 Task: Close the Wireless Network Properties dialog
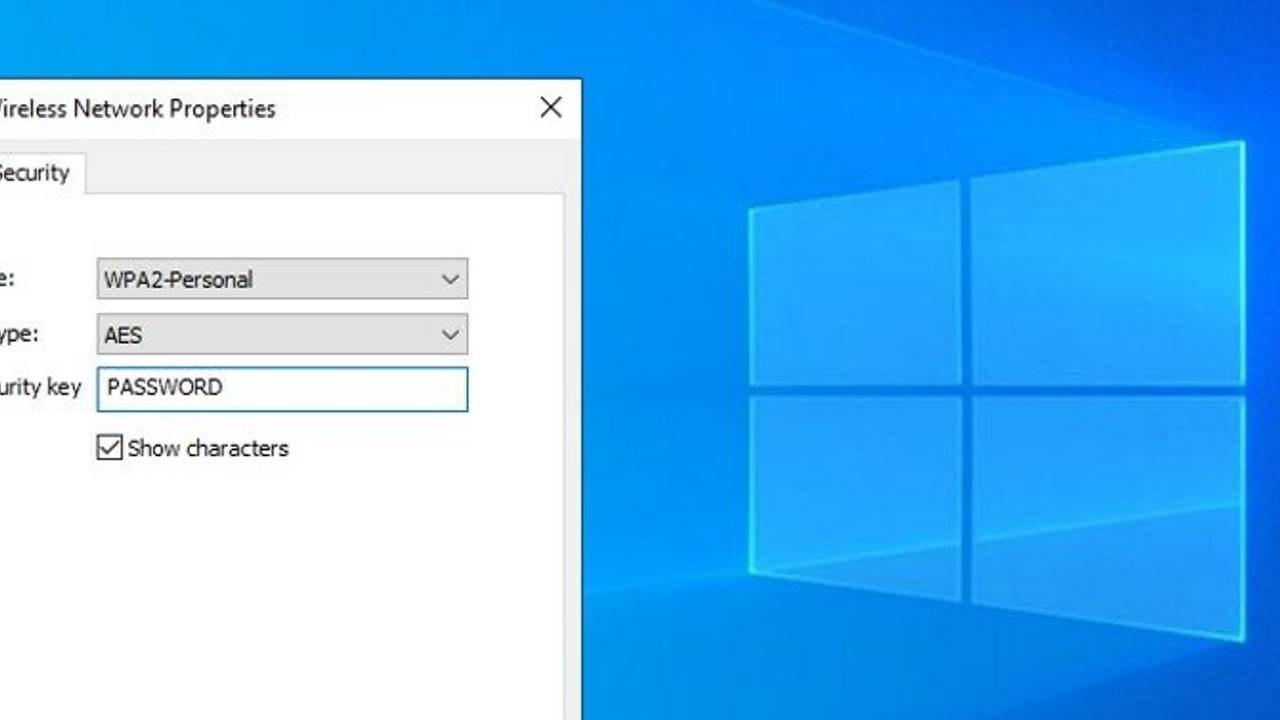click(551, 108)
